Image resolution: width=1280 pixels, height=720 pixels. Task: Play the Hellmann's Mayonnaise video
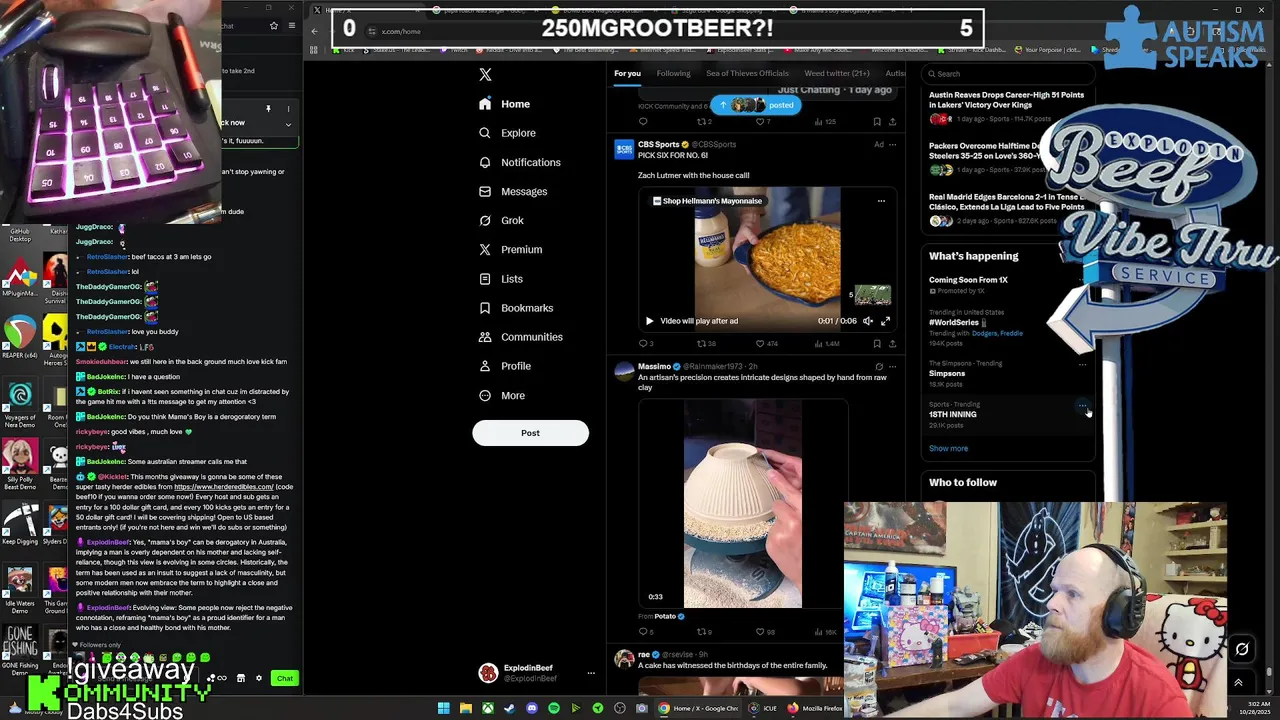649,321
